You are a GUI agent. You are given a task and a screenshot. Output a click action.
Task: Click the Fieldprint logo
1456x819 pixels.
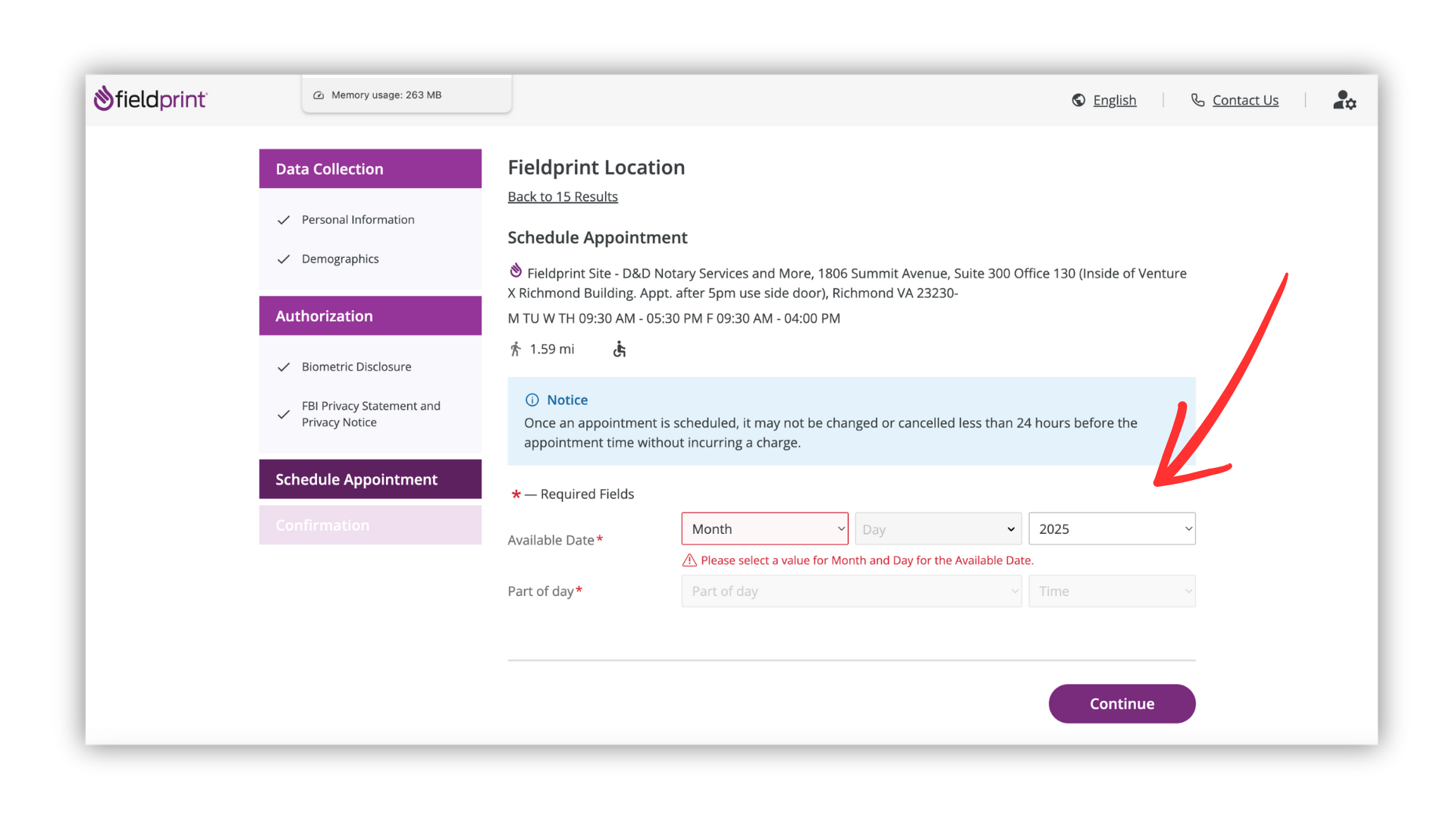[x=150, y=99]
